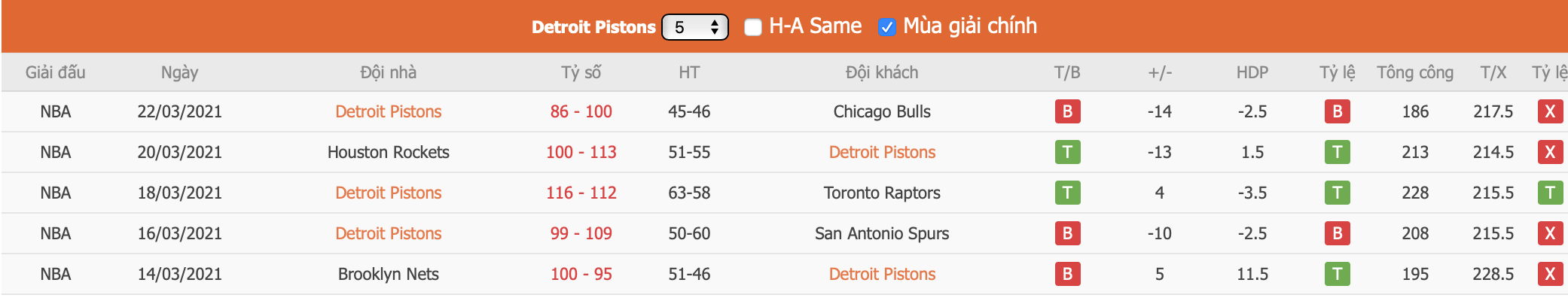Open the match count dropdown showing 5

pos(694,27)
